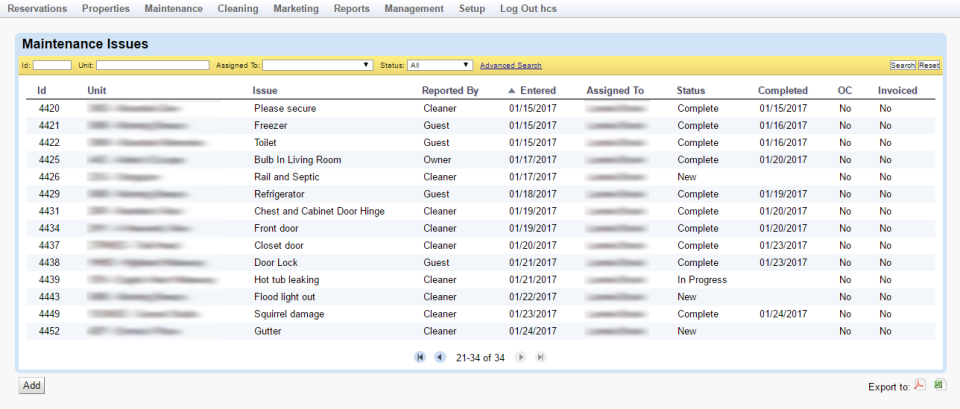Sort by the Invoiced column header
The width and height of the screenshot is (960, 409).
tap(898, 91)
